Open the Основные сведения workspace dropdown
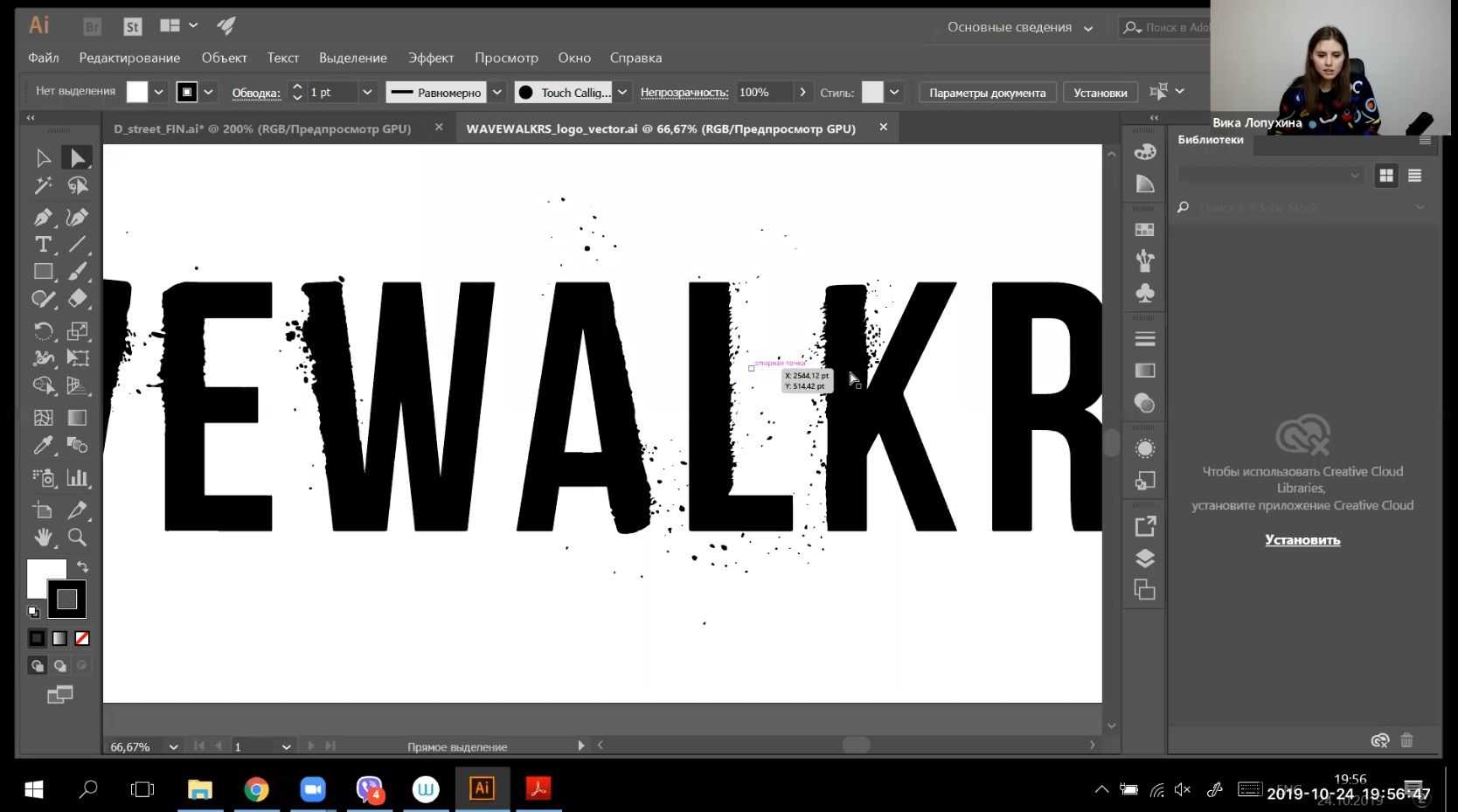Image resolution: width=1458 pixels, height=812 pixels. 1020,27
